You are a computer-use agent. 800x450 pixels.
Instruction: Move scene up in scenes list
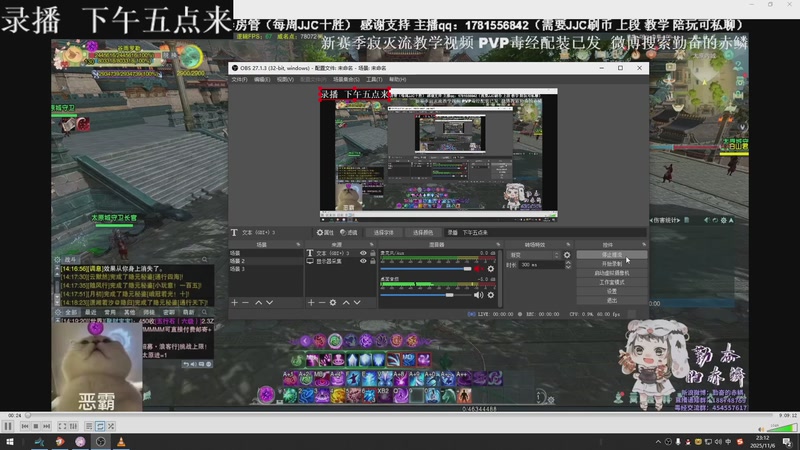pyautogui.click(x=259, y=303)
